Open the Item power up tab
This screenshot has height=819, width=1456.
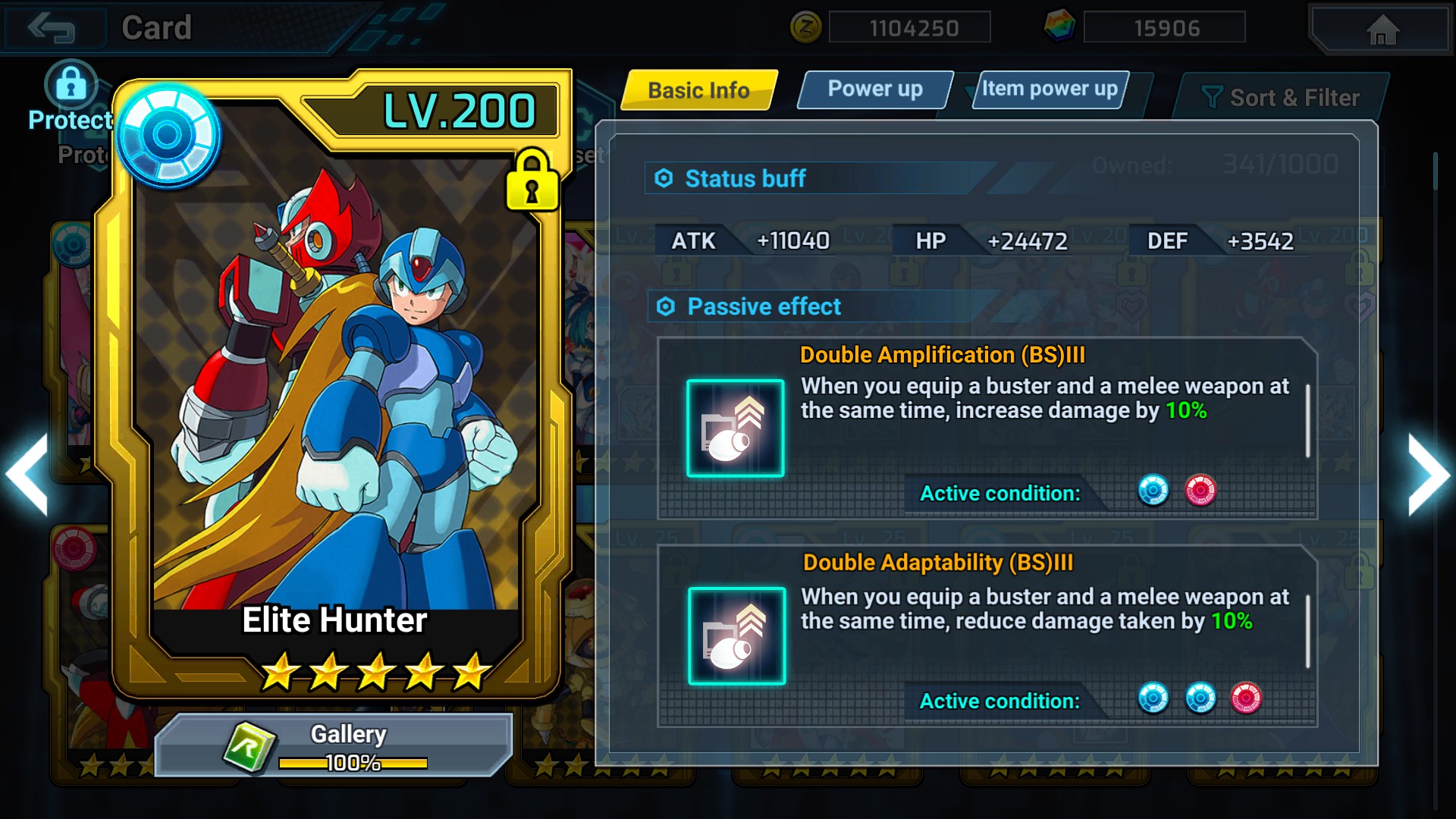tap(1050, 89)
